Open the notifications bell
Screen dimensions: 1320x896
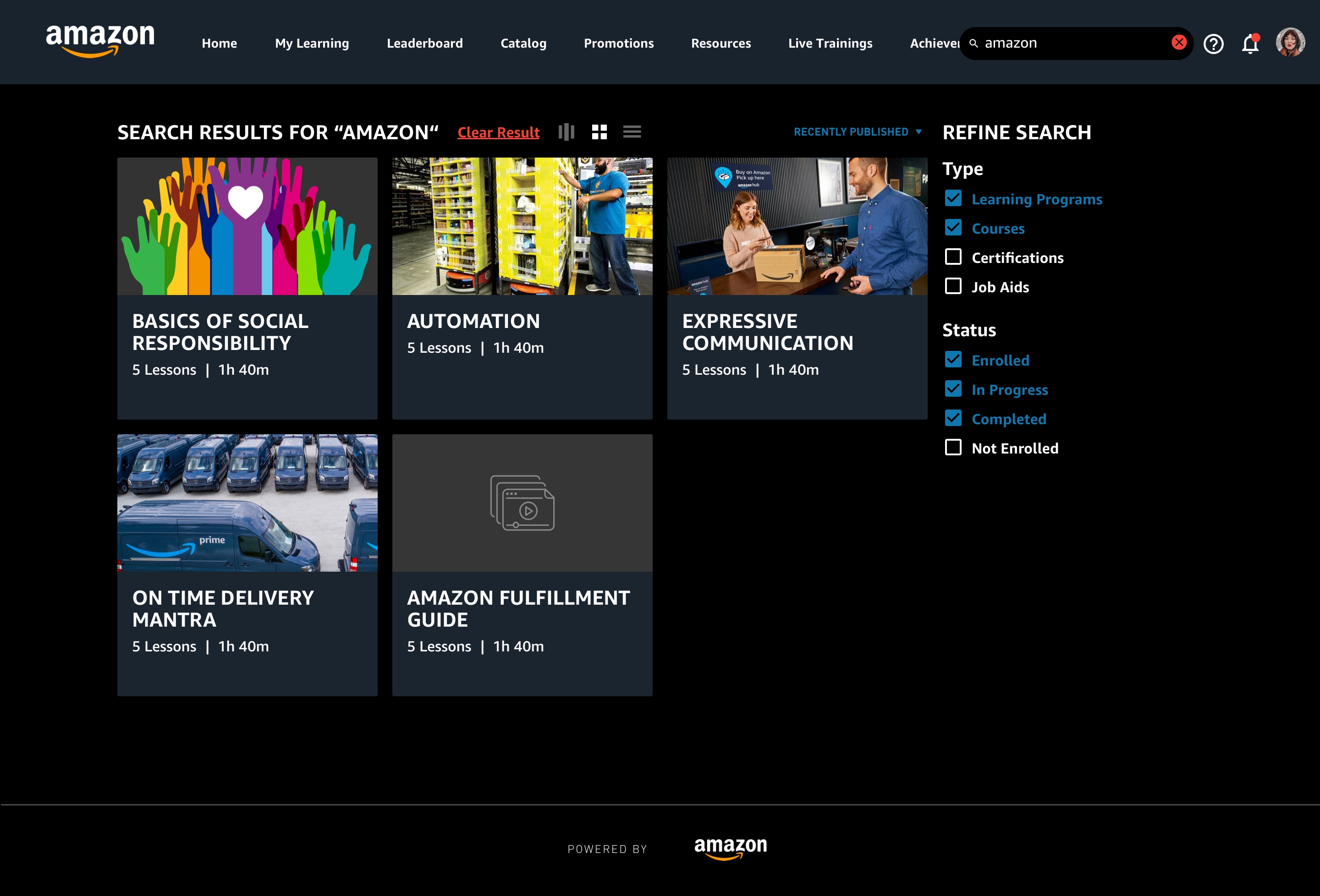tap(1250, 44)
